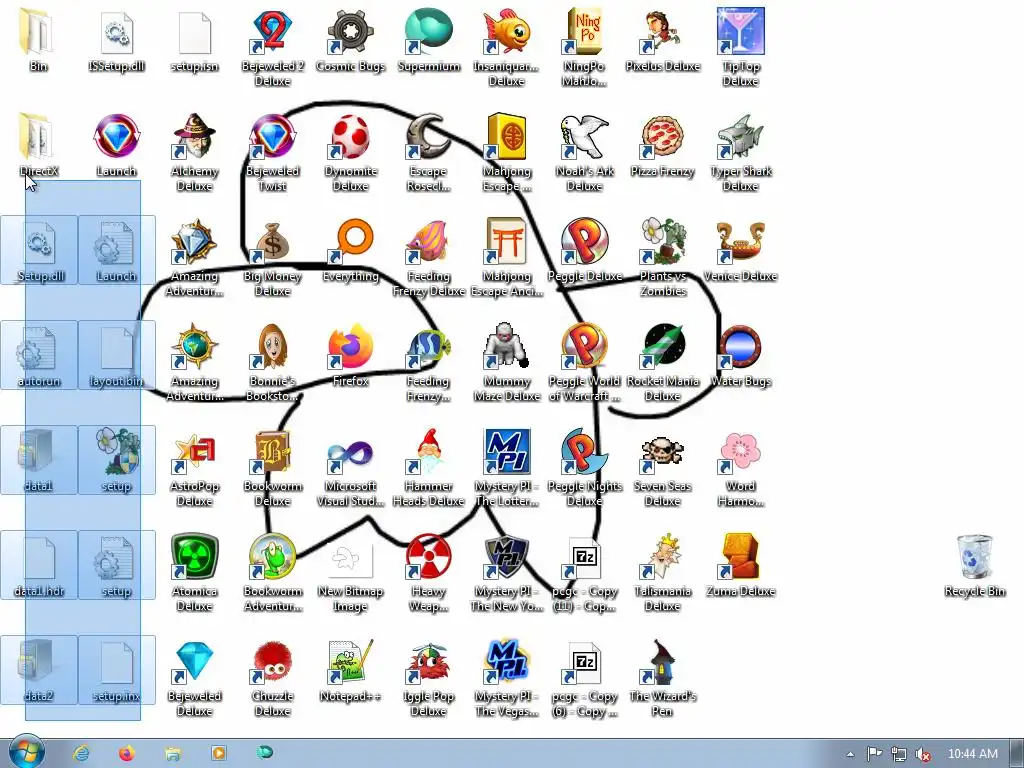Open the Action Center flag icon
Screen dimensions: 1024x768
coord(874,754)
